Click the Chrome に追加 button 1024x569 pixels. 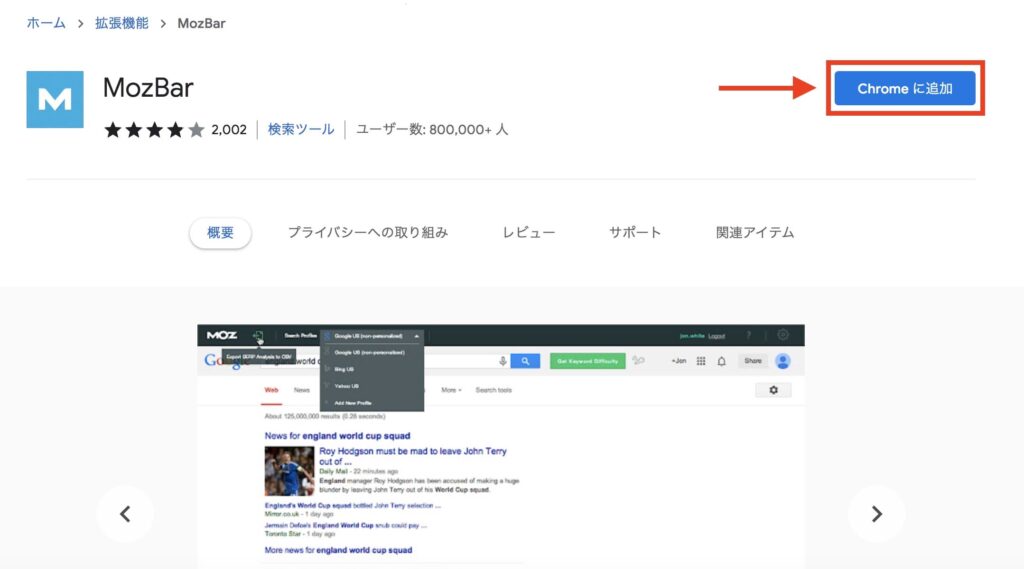pyautogui.click(x=904, y=88)
